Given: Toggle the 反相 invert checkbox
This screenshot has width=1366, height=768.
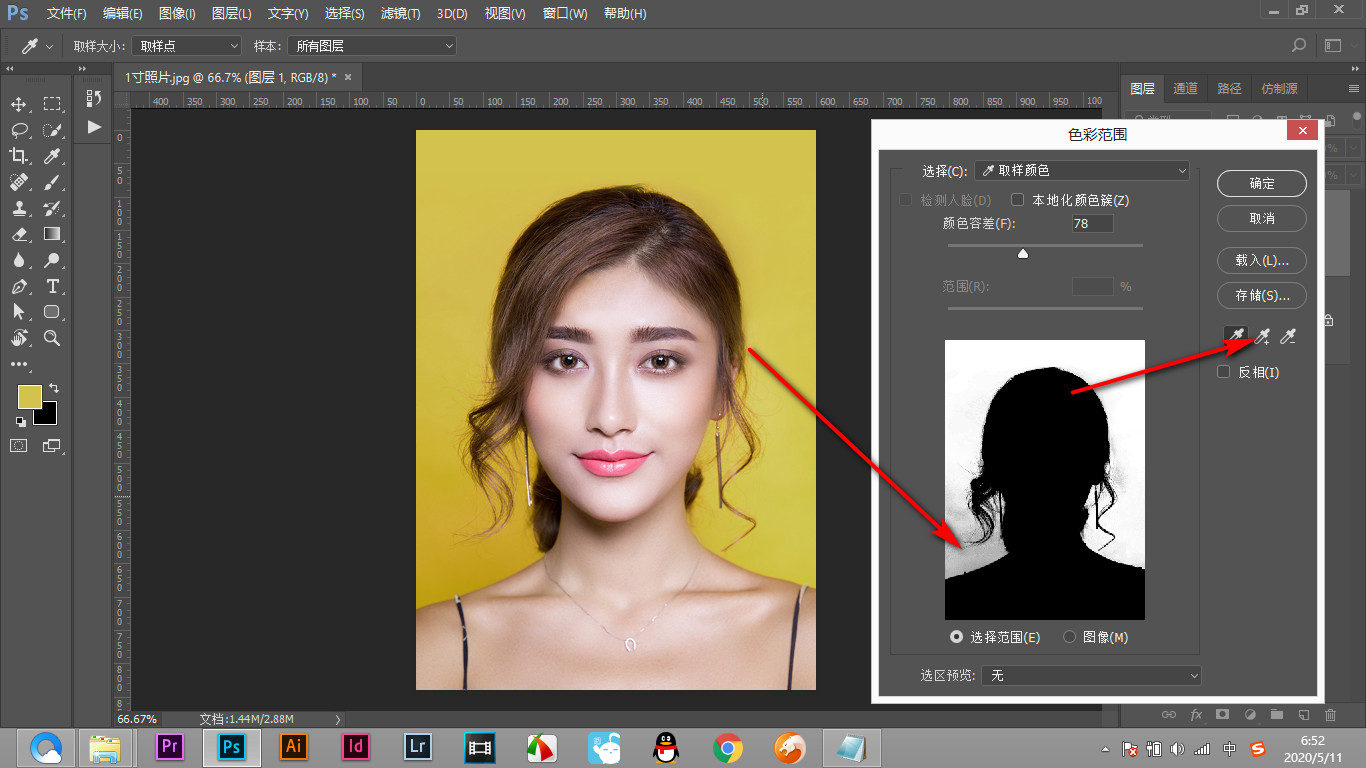Looking at the screenshot, I should [1223, 372].
